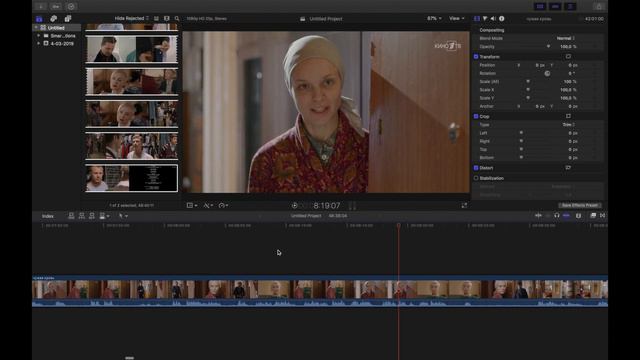The width and height of the screenshot is (640, 360).
Task: Toggle the Browser panel visibility button
Action: pyautogui.click(x=540, y=7)
